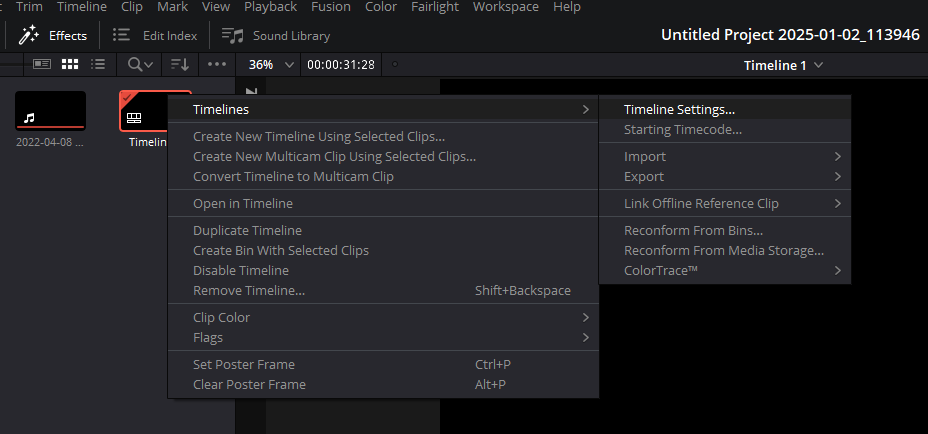Choose Timeline Settings from submenu
Image resolution: width=928 pixels, height=434 pixels.
point(679,109)
